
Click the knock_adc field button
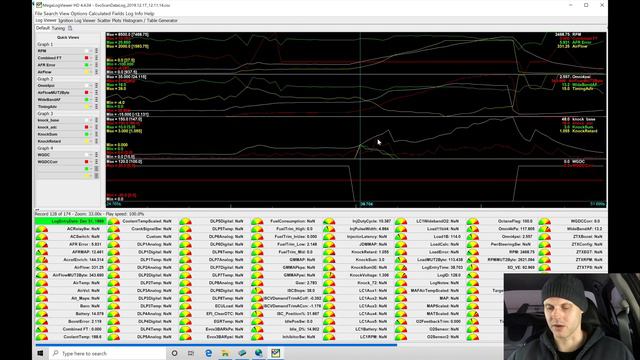(x=60, y=127)
